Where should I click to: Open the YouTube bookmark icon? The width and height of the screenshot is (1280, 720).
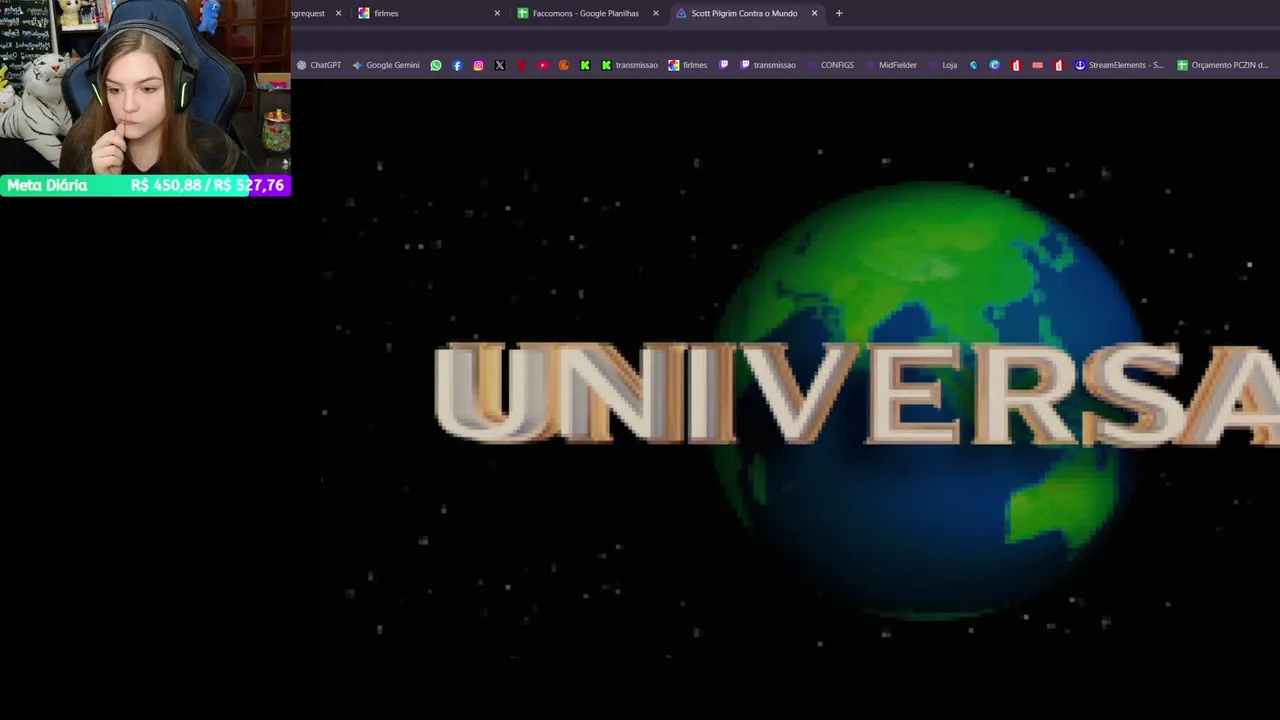coord(542,65)
